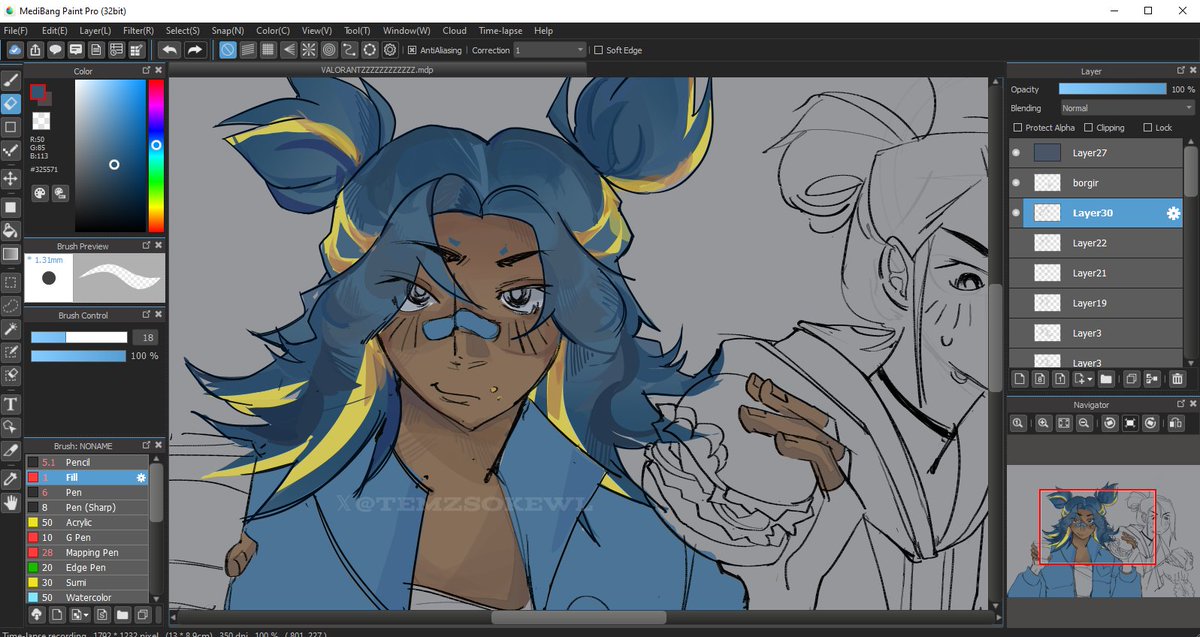Select the Brush tool in left toolbar
The height and width of the screenshot is (637, 1200).
[x=11, y=79]
